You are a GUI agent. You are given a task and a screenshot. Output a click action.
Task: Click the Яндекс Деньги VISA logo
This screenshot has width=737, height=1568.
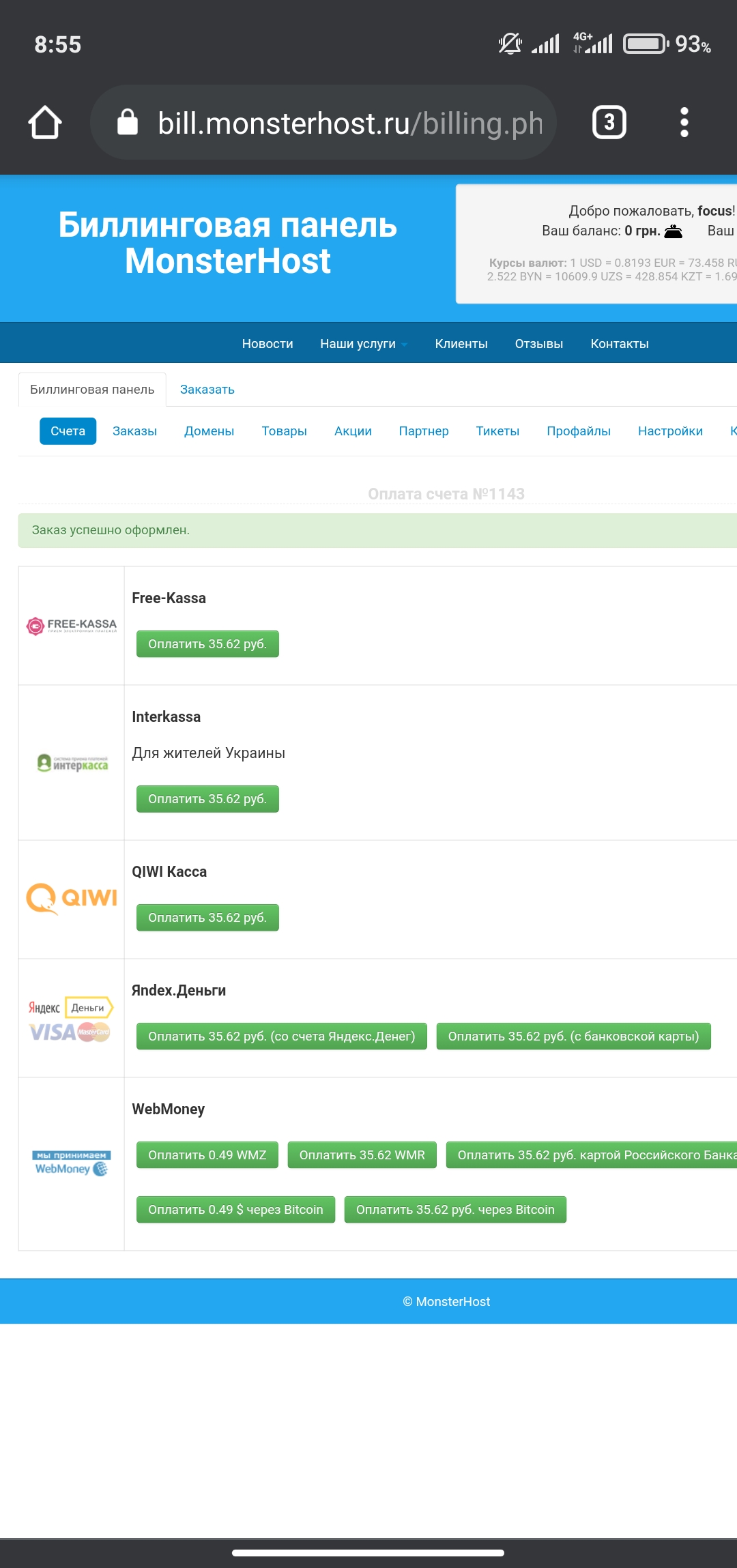pos(71,1019)
